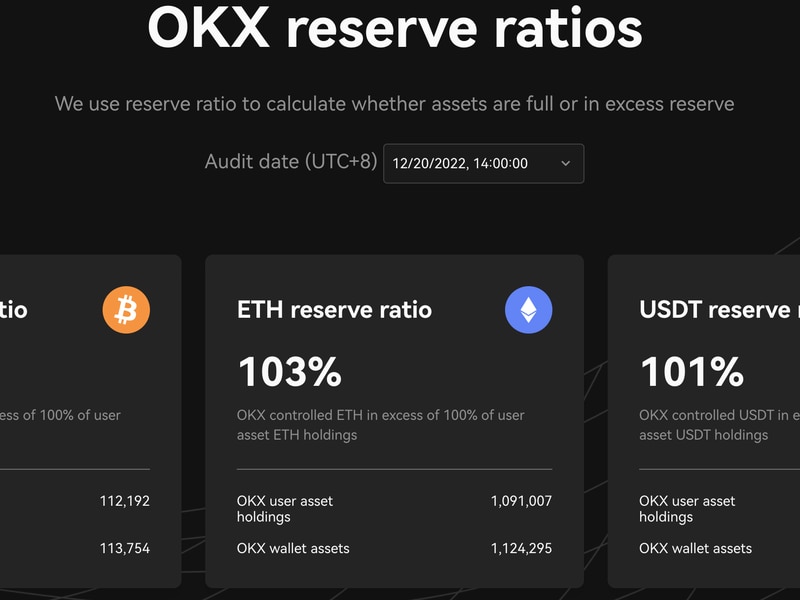Click the reserve ratio explanation subtitle
This screenshot has height=600, width=800.
pos(394,104)
